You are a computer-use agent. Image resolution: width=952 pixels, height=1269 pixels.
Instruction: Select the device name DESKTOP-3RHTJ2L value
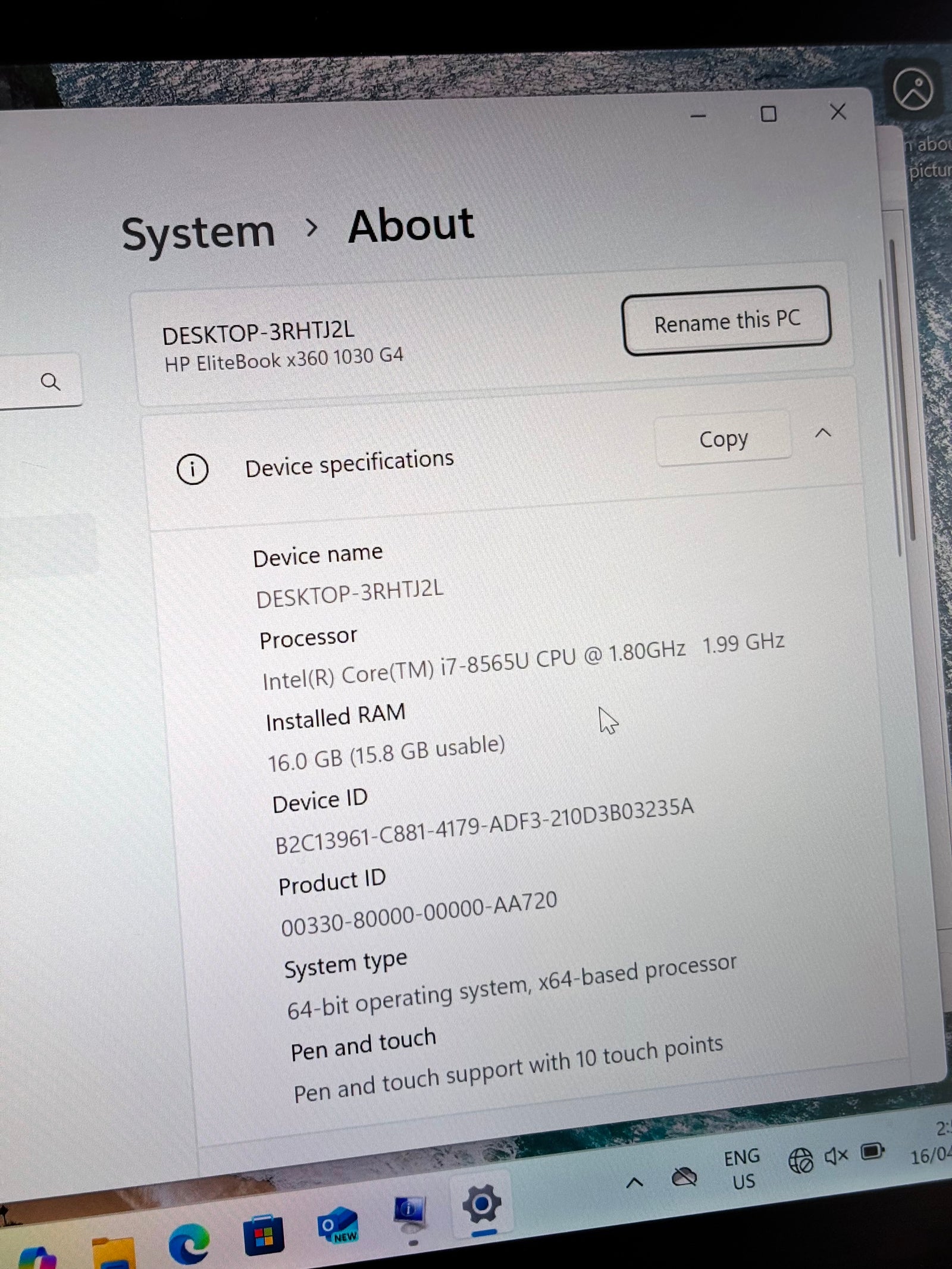(x=350, y=595)
